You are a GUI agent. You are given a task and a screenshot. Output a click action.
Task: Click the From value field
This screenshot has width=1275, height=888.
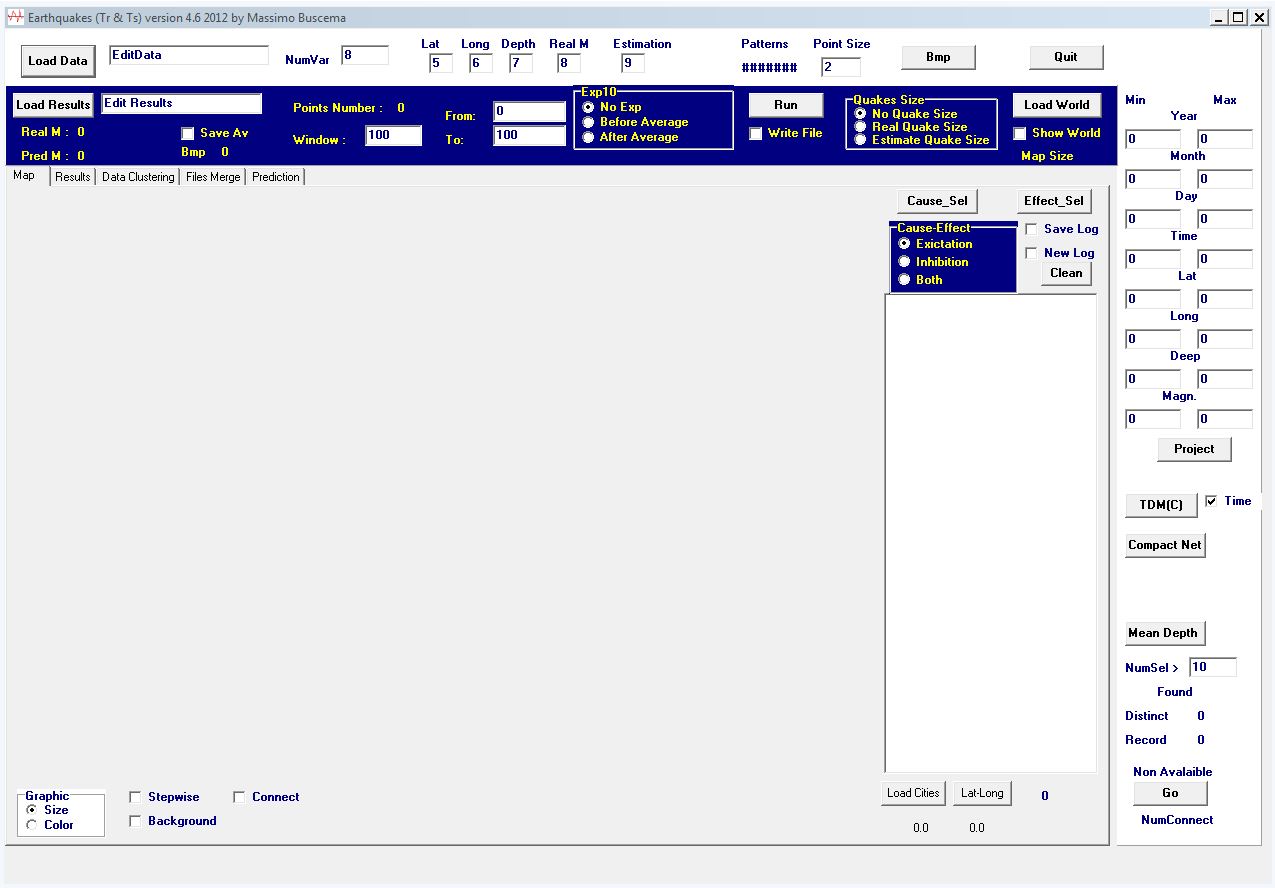(530, 111)
